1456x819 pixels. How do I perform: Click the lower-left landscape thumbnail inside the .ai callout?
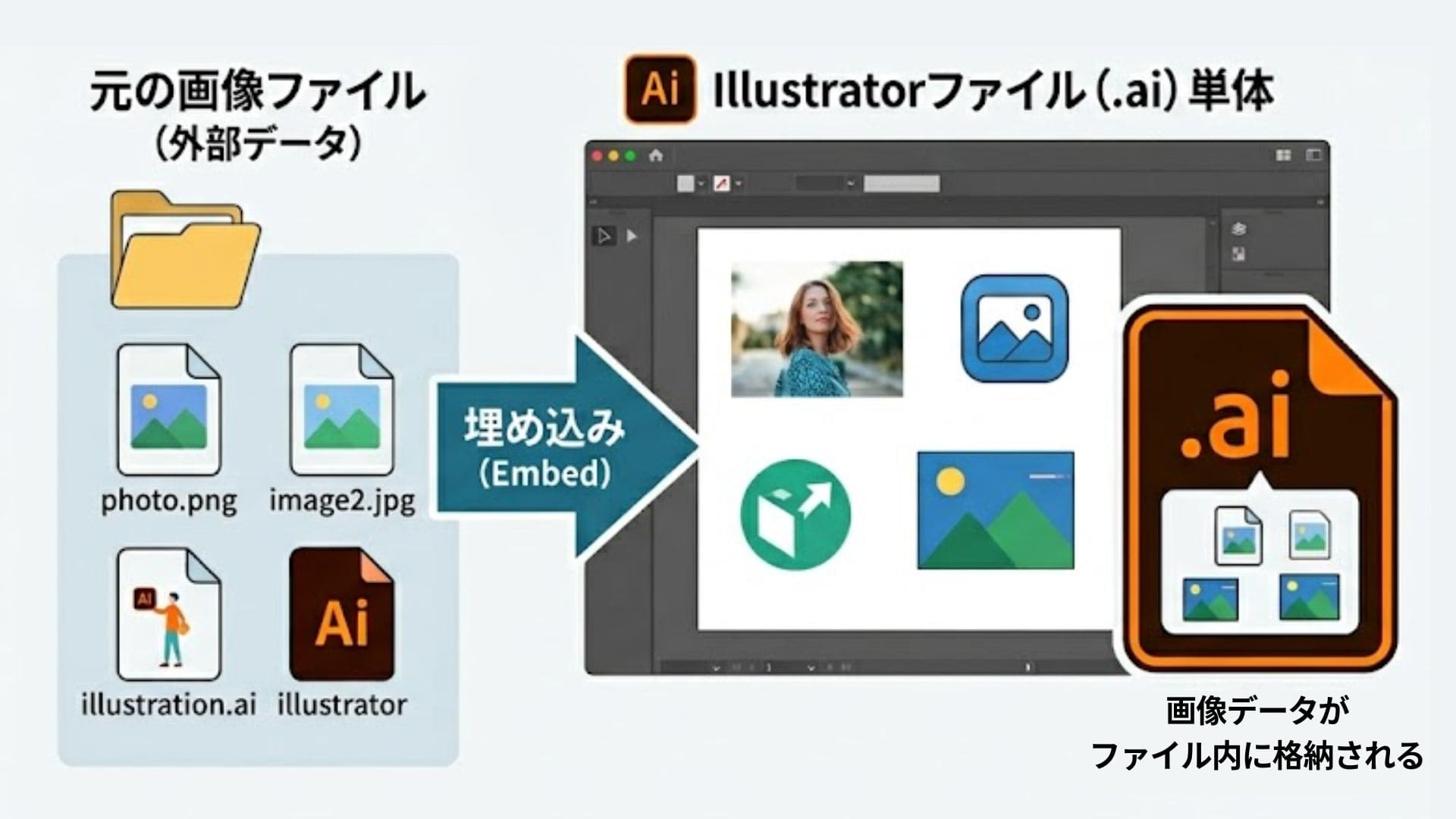[x=1210, y=599]
